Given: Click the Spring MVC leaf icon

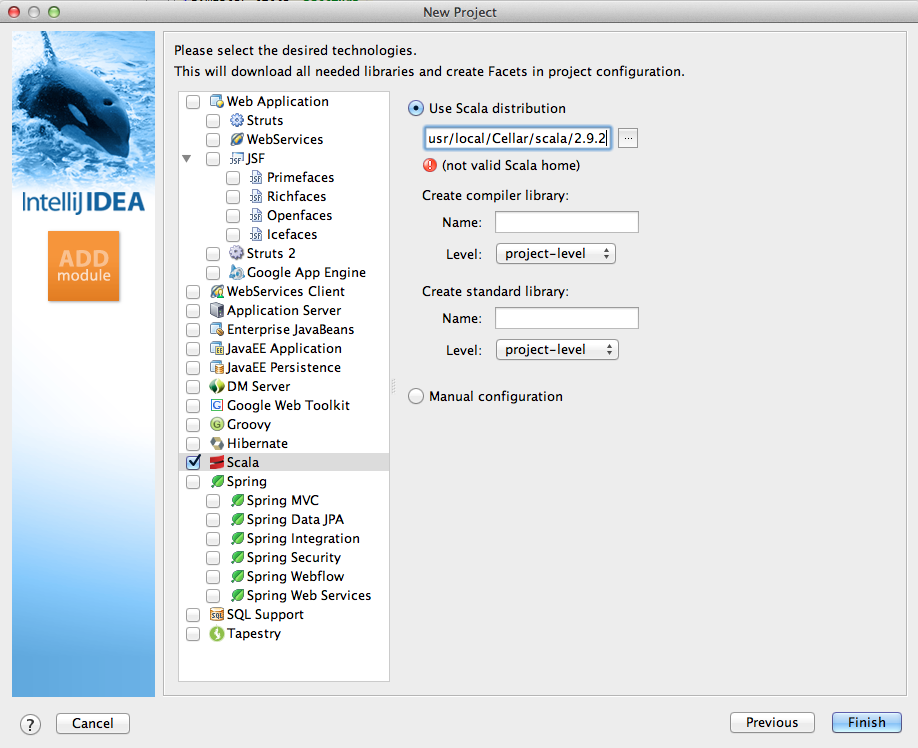Looking at the screenshot, I should pyautogui.click(x=237, y=500).
